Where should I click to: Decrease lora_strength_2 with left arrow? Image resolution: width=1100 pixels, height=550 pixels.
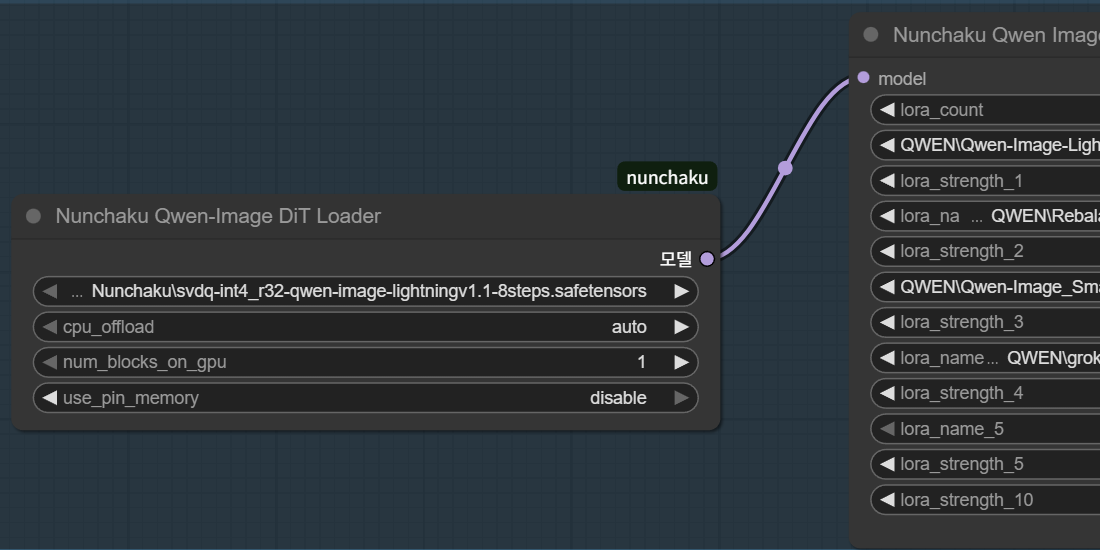point(887,251)
